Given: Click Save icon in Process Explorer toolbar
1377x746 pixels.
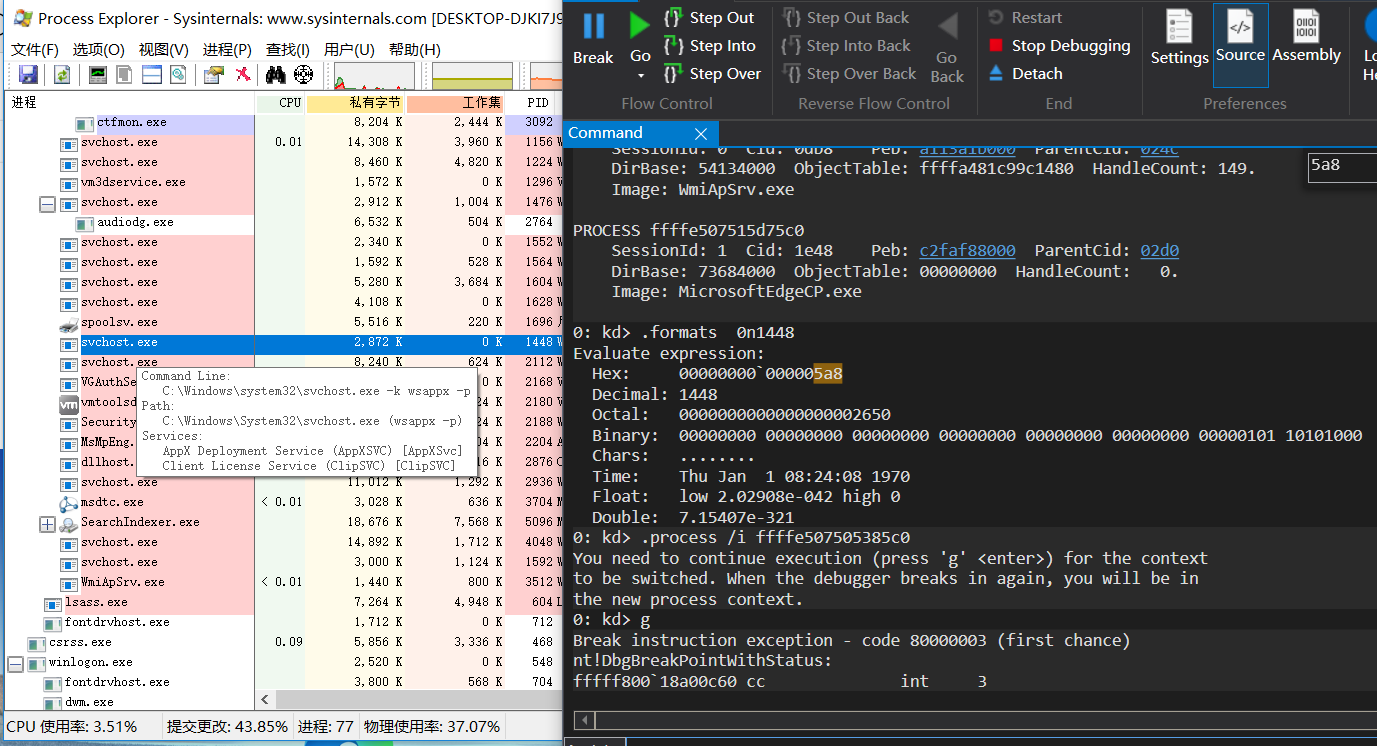Looking at the screenshot, I should point(28,74).
